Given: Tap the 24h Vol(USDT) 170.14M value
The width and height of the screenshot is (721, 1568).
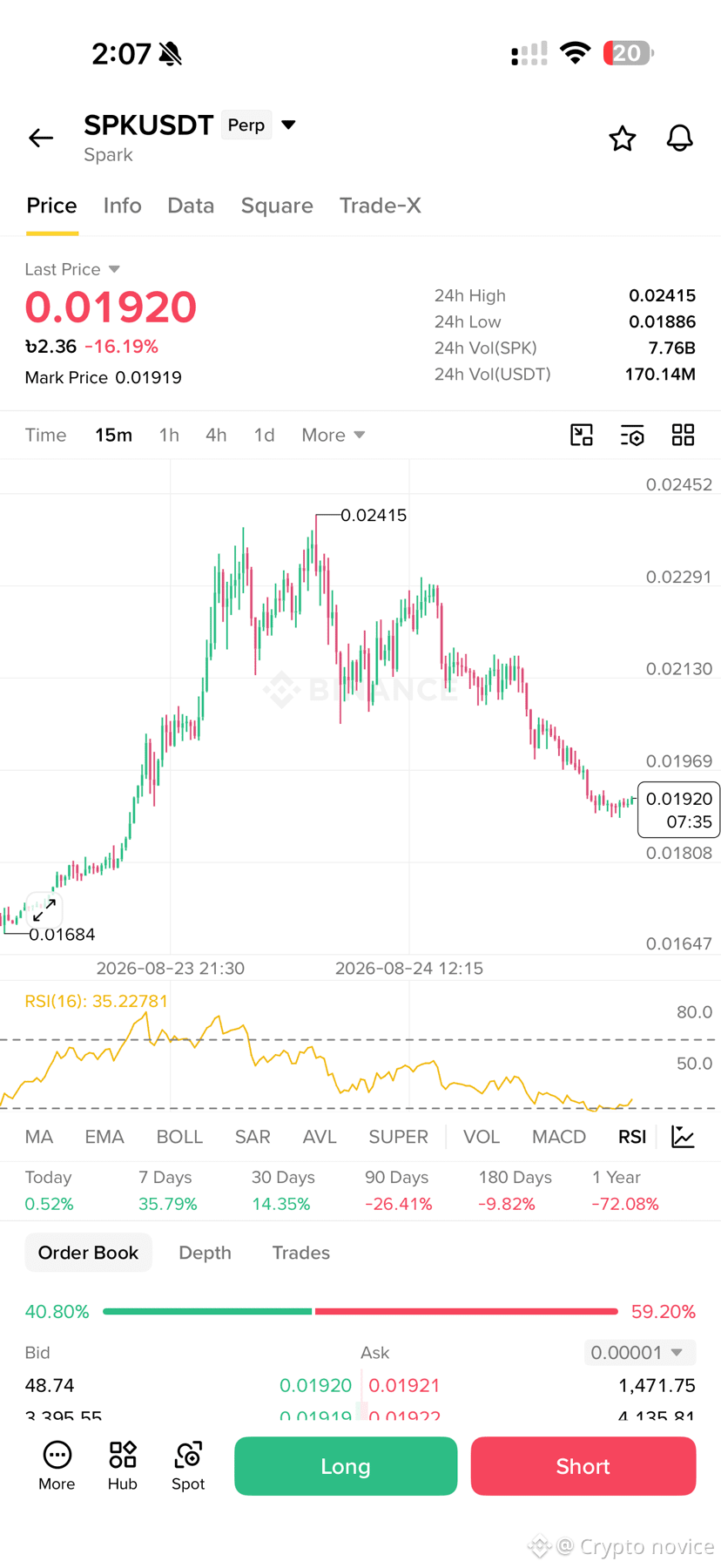Looking at the screenshot, I should point(660,375).
